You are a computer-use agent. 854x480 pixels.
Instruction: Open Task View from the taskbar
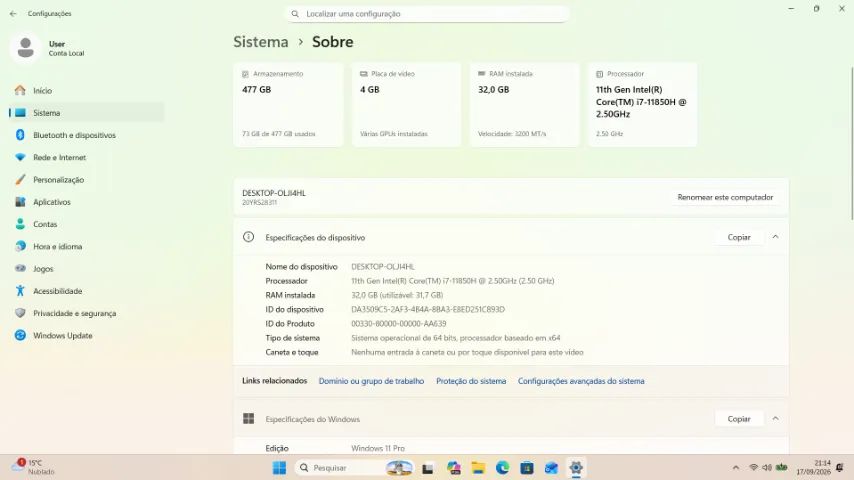point(428,468)
